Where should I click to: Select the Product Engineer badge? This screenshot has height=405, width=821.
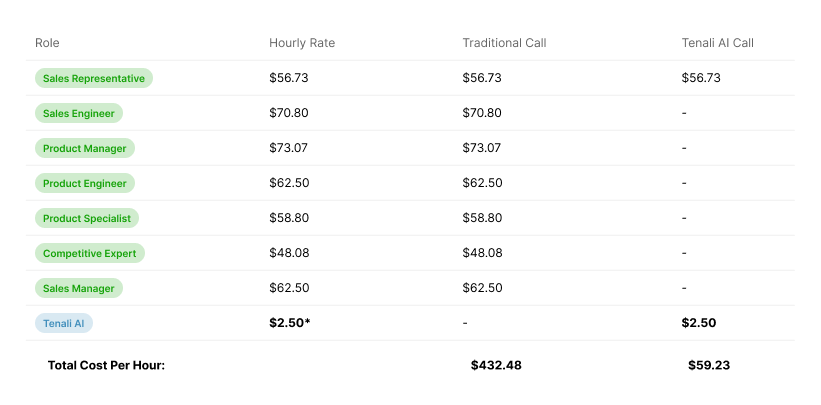tap(84, 183)
